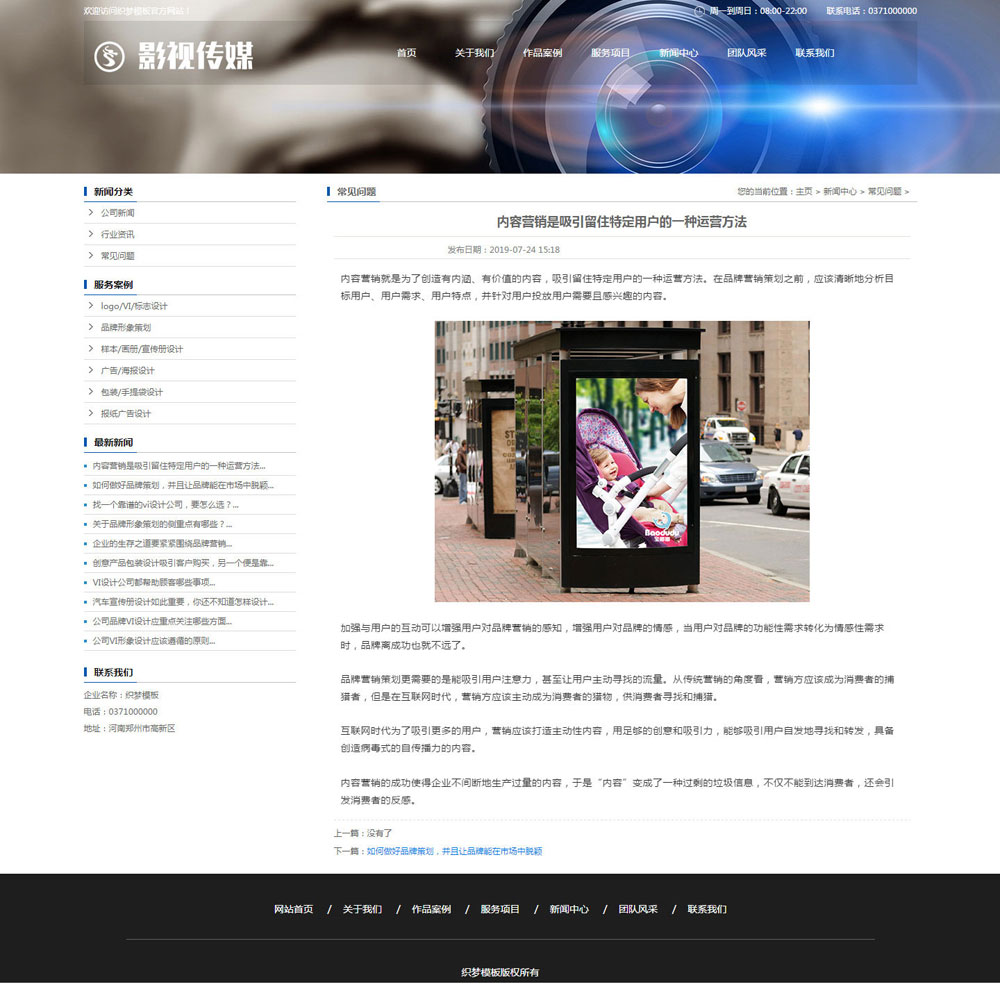Go to 关于我们 in the top navigation
This screenshot has width=1000, height=989.
click(x=474, y=53)
